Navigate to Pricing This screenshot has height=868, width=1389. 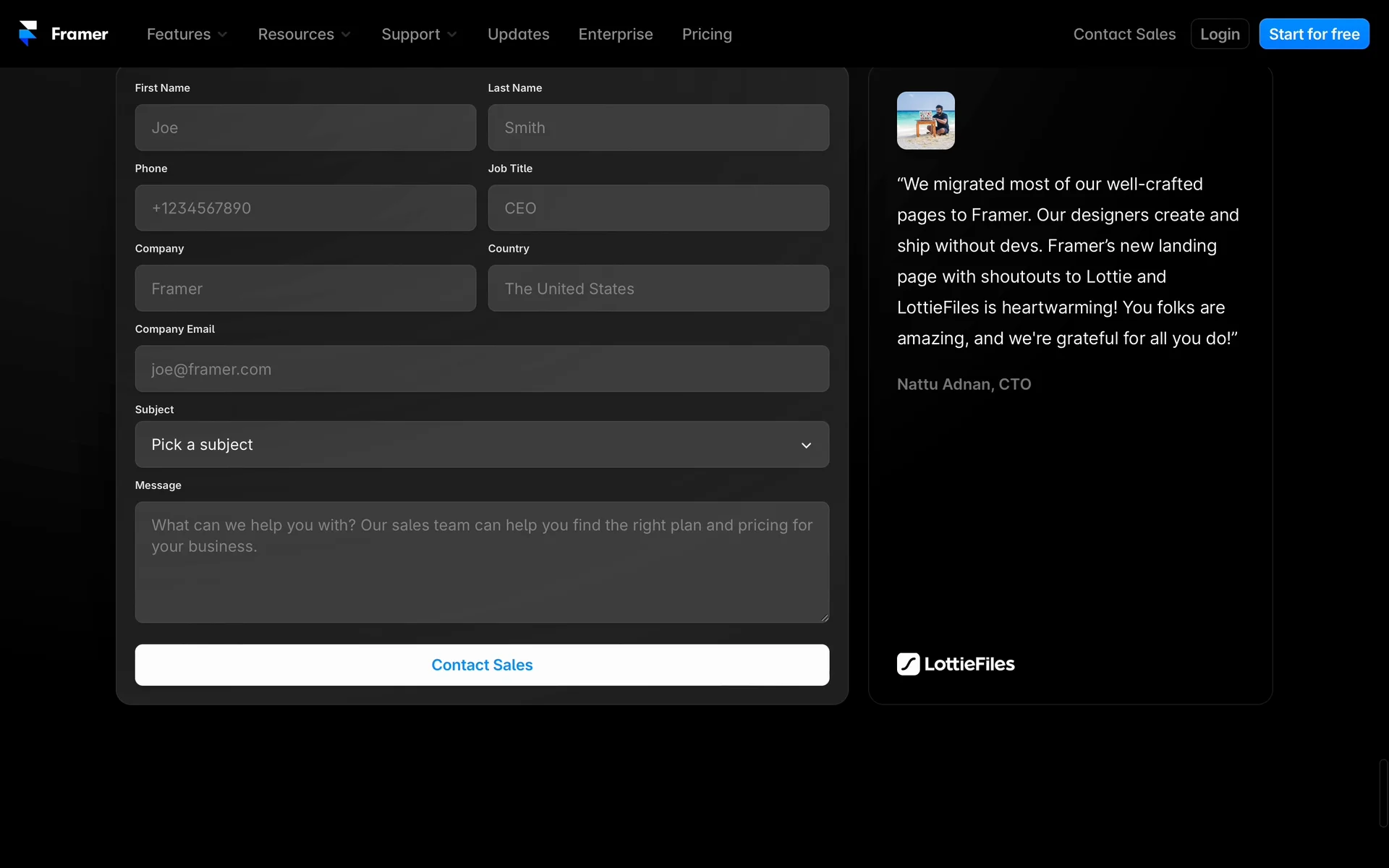click(x=706, y=34)
